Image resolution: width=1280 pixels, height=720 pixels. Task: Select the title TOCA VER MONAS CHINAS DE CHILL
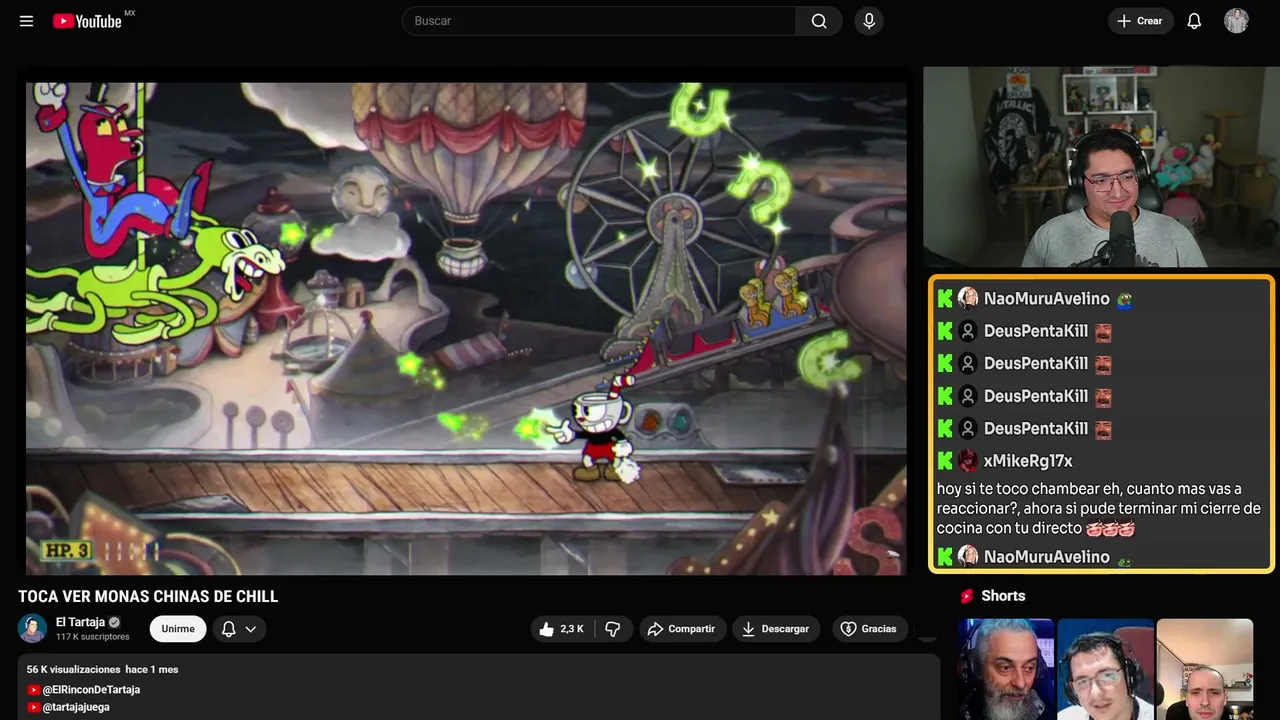point(148,597)
